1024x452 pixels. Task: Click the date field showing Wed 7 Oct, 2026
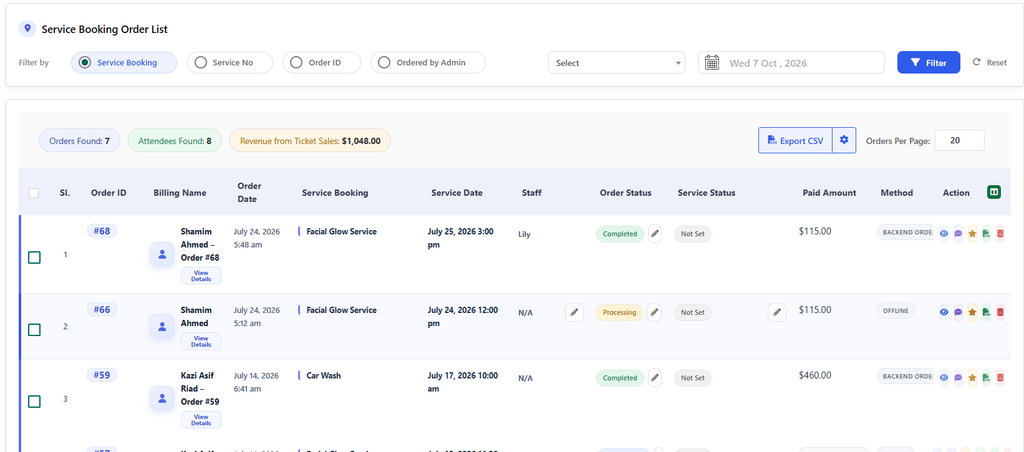click(x=791, y=63)
